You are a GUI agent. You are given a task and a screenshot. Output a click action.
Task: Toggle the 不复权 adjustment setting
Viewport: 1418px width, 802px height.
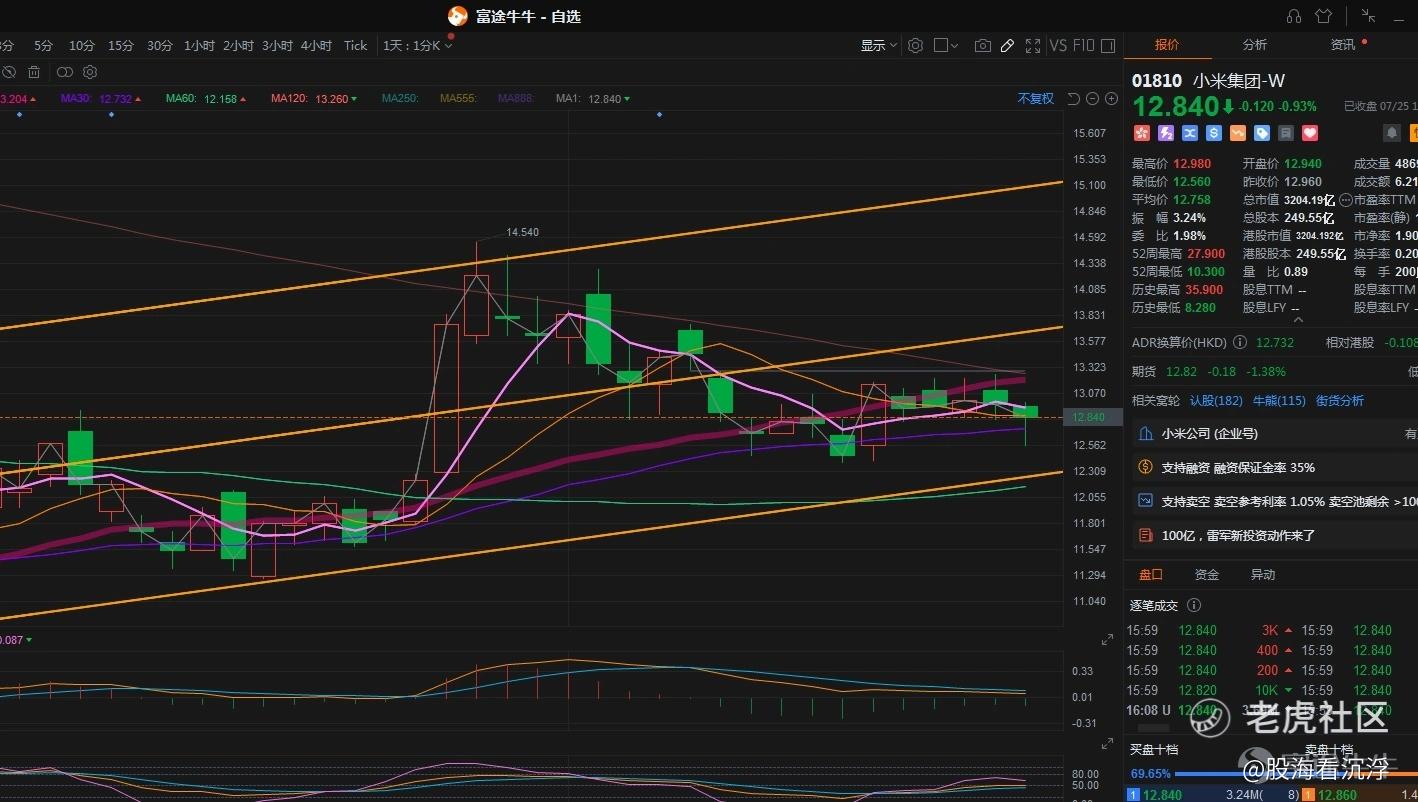[1036, 99]
